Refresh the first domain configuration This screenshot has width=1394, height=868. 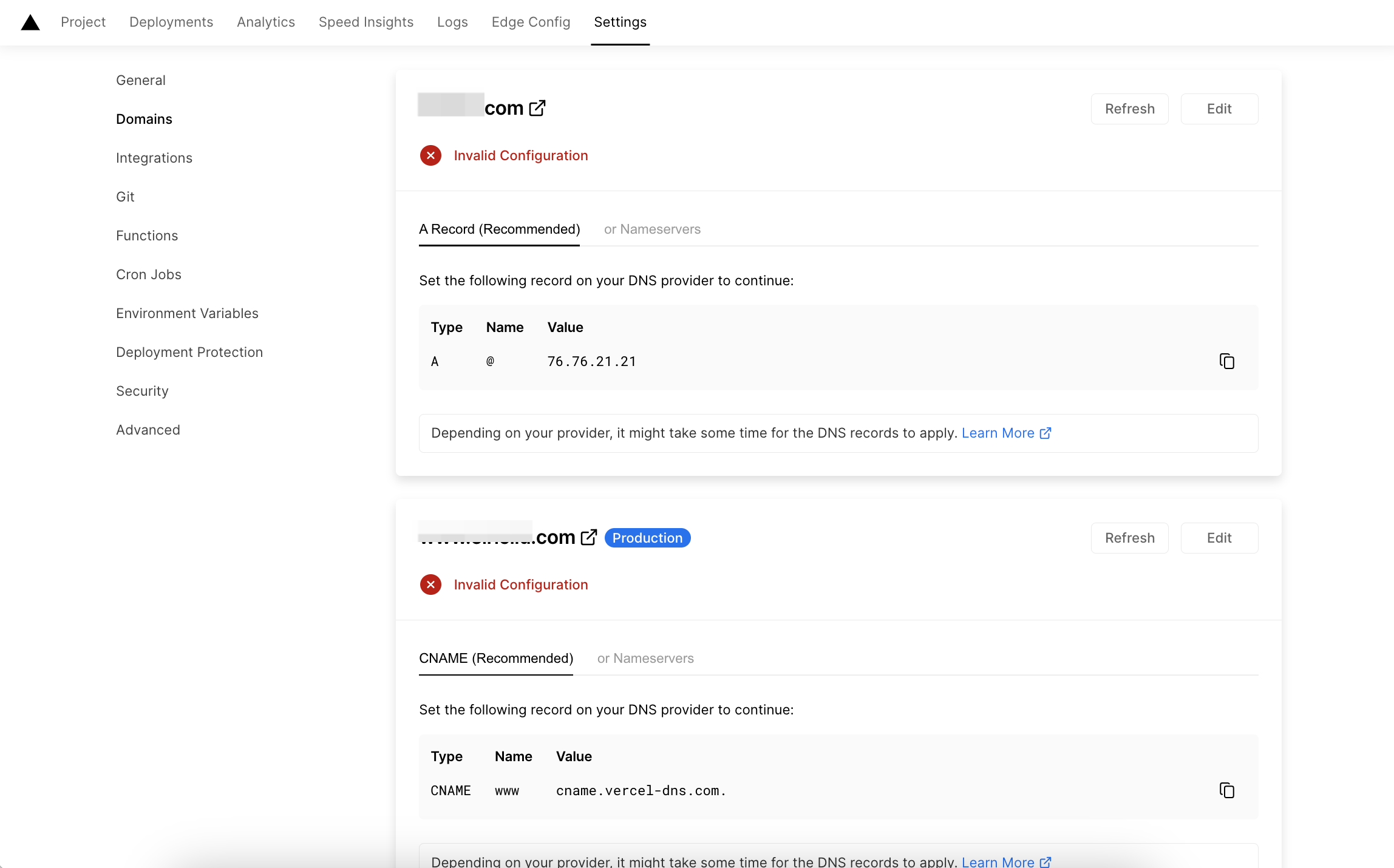(x=1129, y=109)
